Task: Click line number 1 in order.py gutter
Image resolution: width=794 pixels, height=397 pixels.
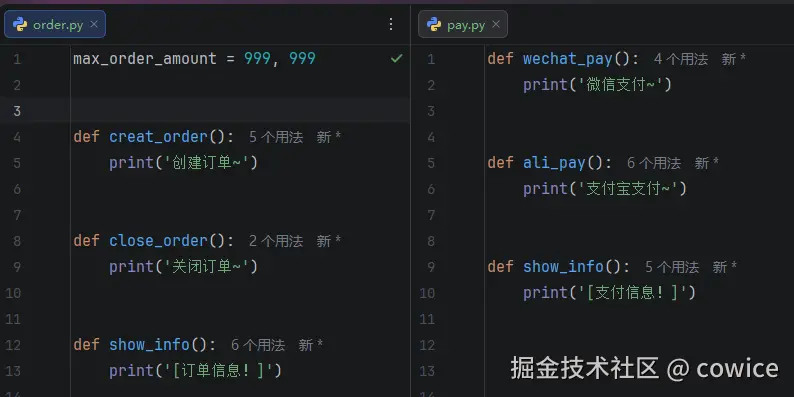Action: (17, 59)
